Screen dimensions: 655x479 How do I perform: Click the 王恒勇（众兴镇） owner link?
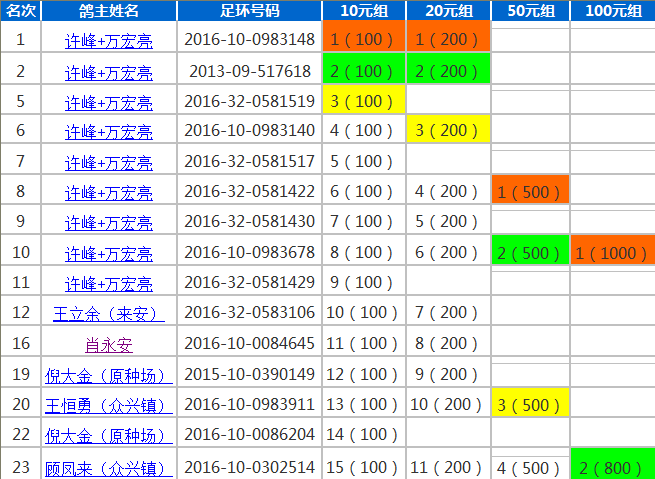108,406
